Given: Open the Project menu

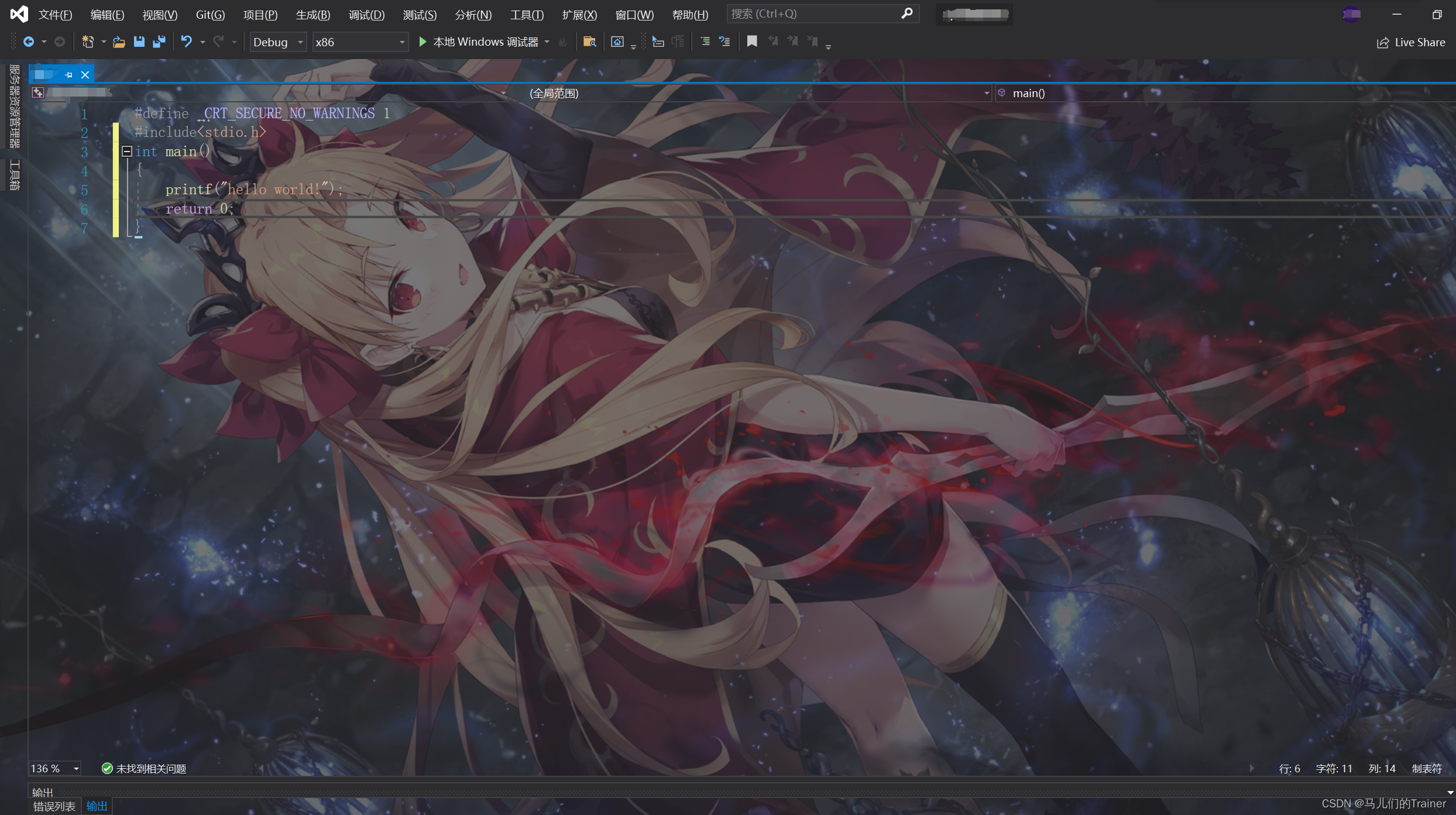Looking at the screenshot, I should [x=260, y=15].
